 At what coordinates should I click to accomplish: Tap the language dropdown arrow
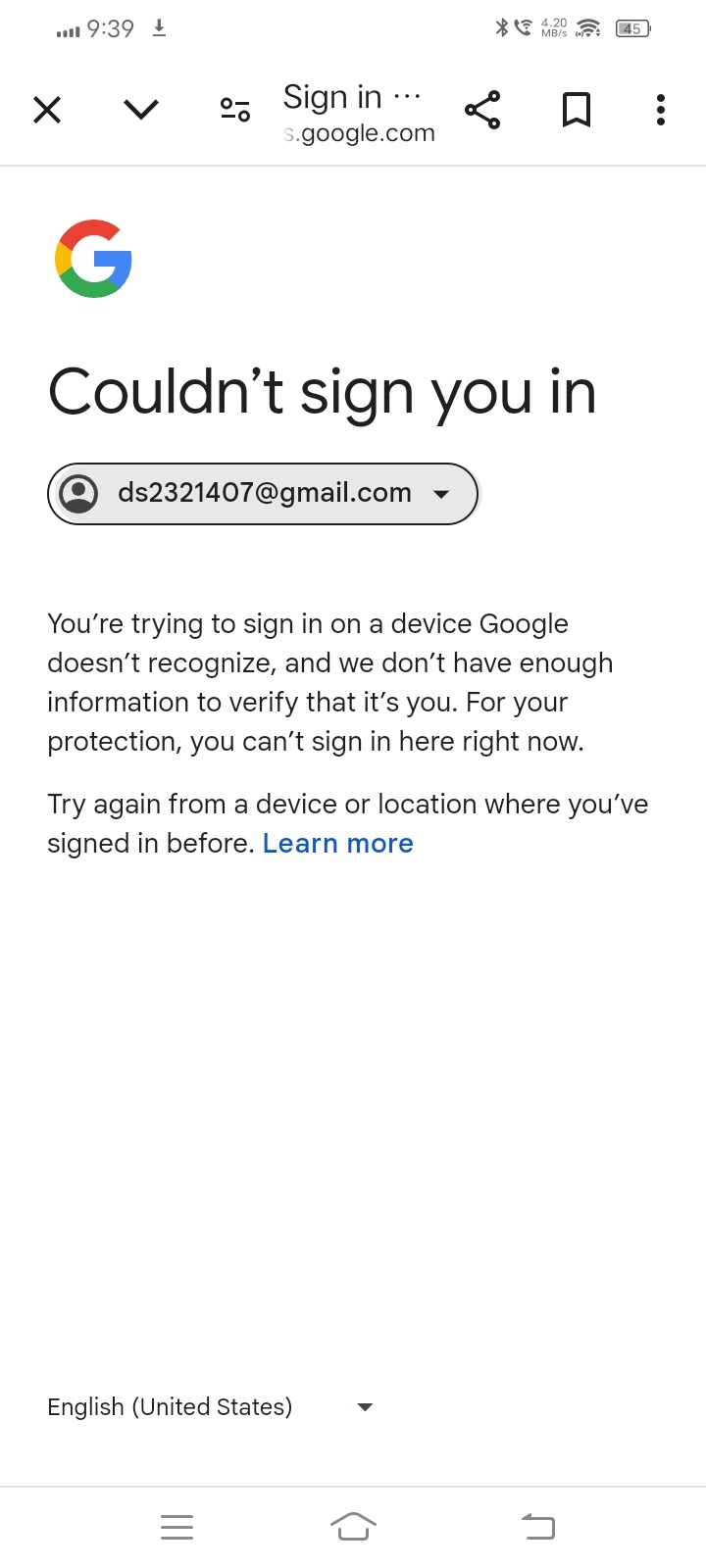click(x=365, y=1407)
